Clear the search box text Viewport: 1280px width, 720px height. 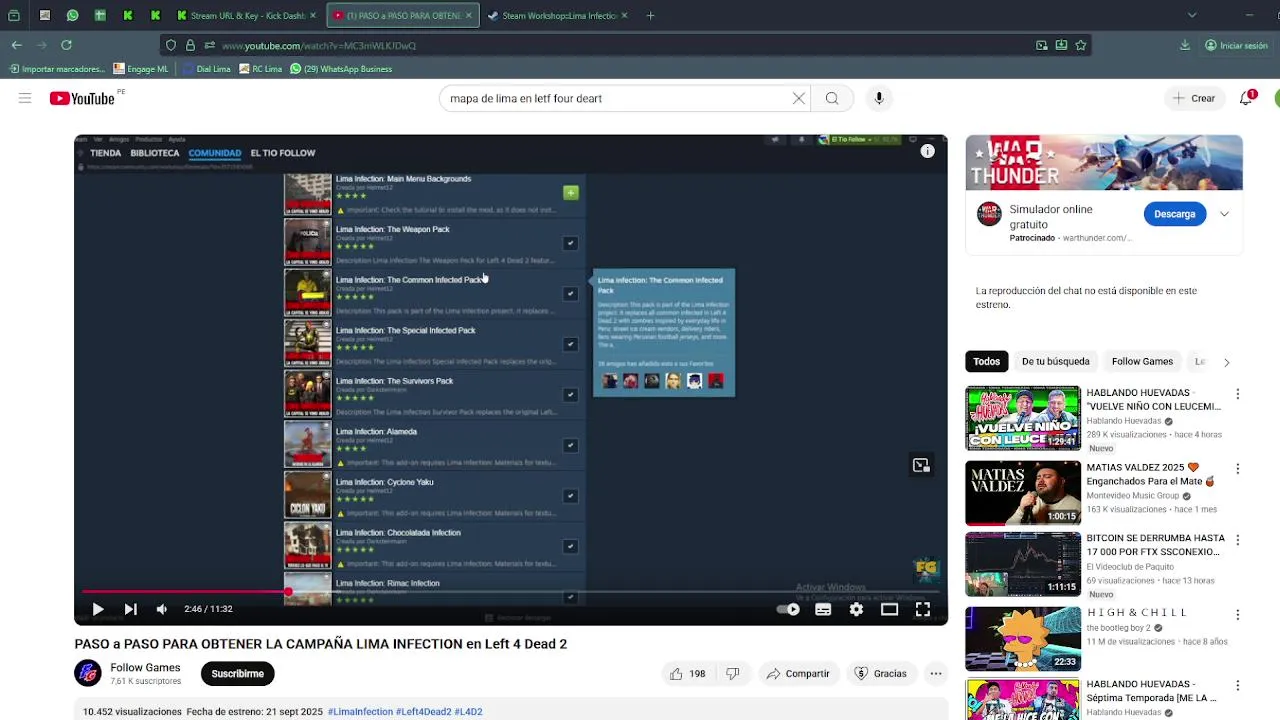(x=798, y=98)
